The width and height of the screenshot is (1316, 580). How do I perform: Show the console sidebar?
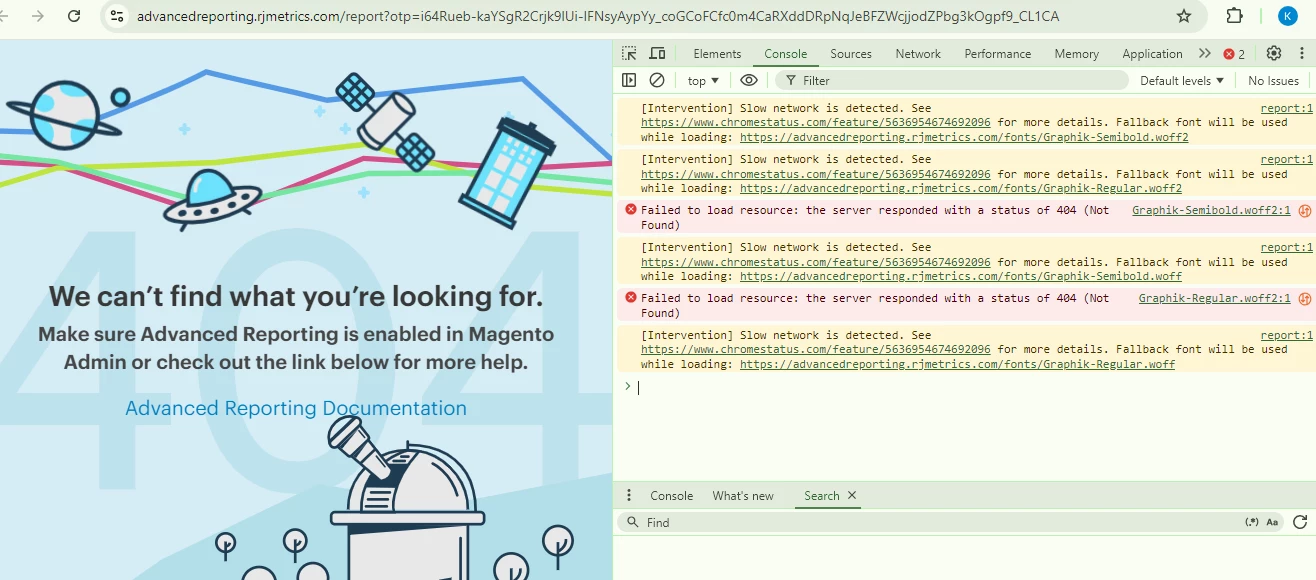[x=629, y=80]
